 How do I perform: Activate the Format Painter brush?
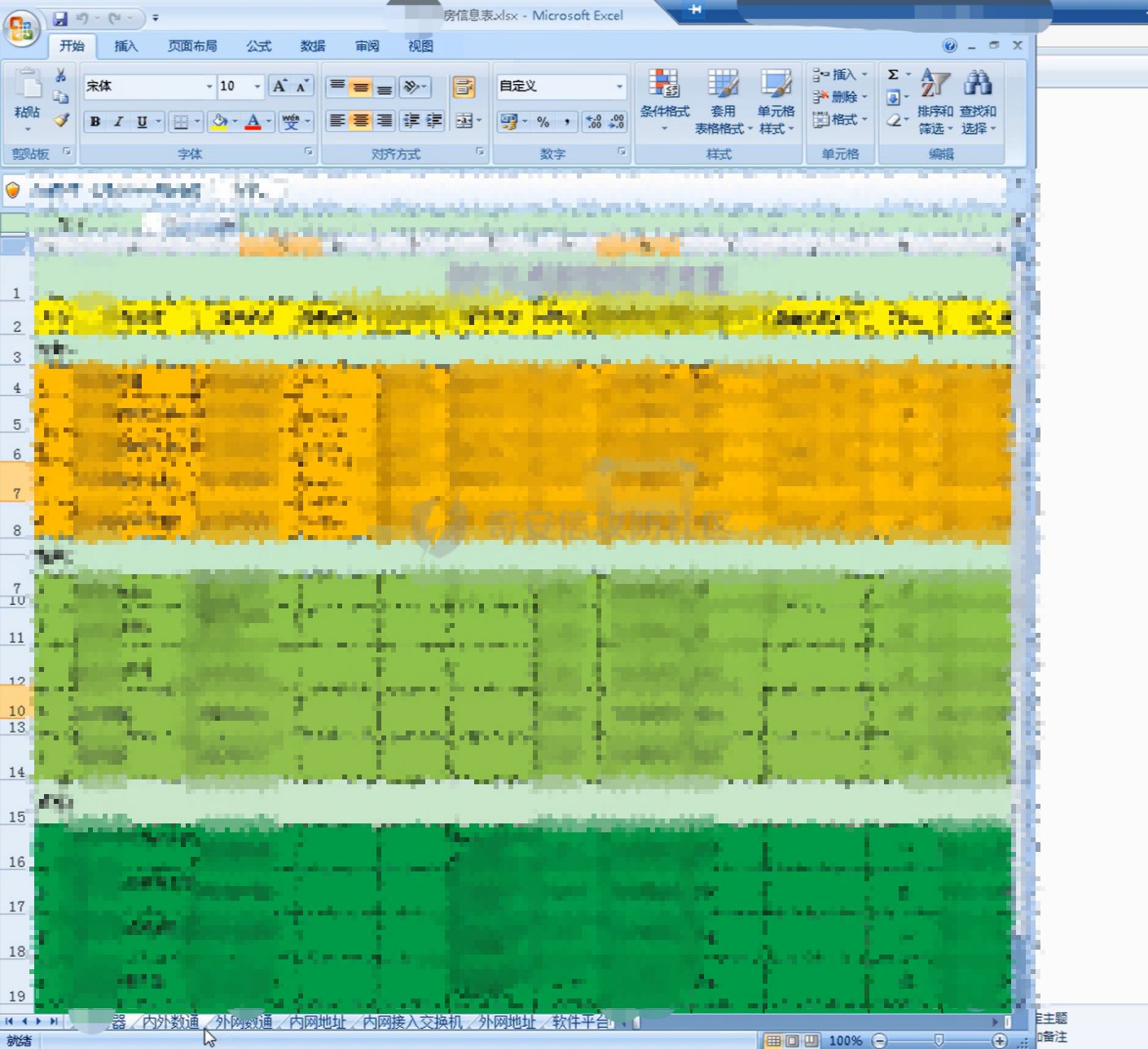(x=61, y=121)
